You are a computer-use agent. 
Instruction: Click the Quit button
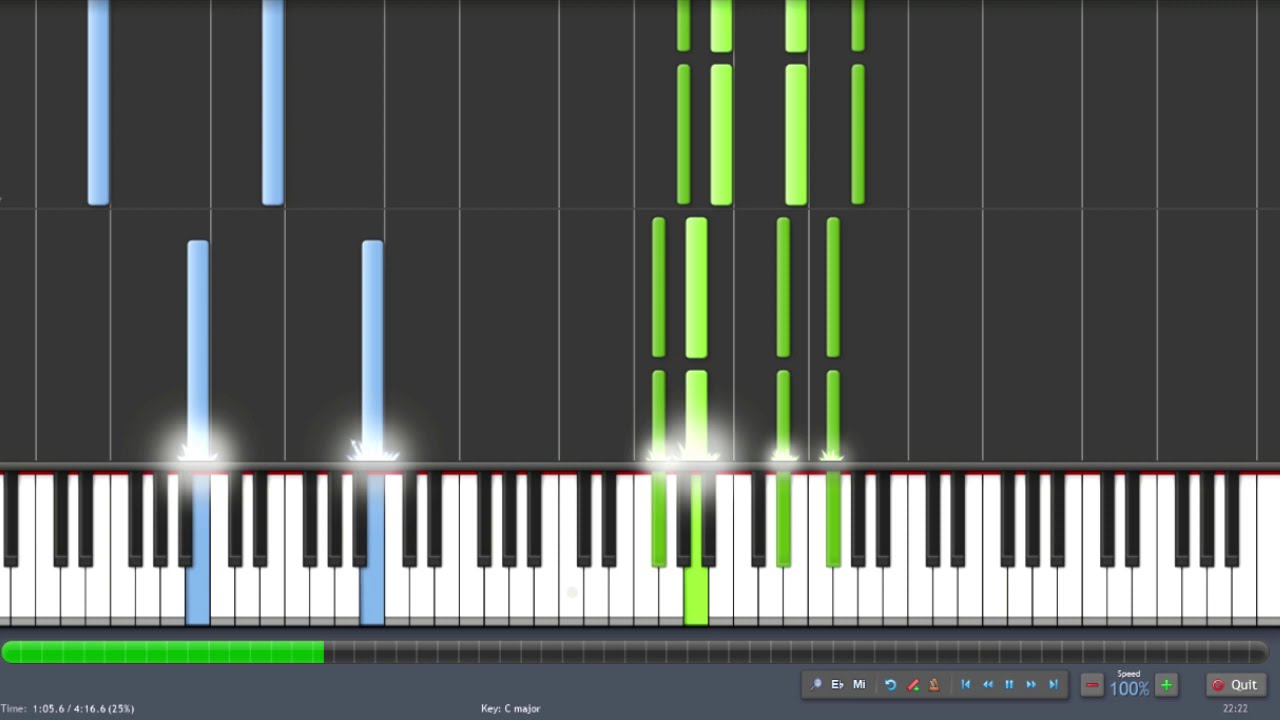click(1236, 685)
